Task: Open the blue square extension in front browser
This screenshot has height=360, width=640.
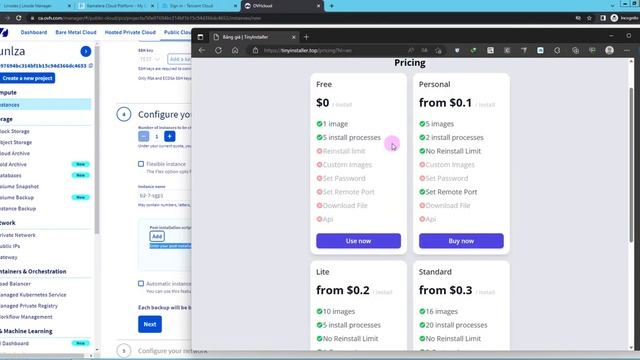Action: coord(540,50)
